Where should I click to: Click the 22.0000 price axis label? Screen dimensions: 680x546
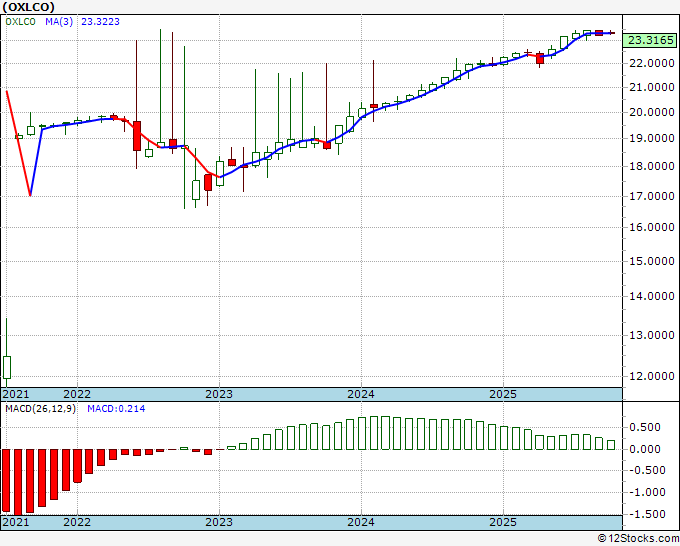[x=652, y=63]
